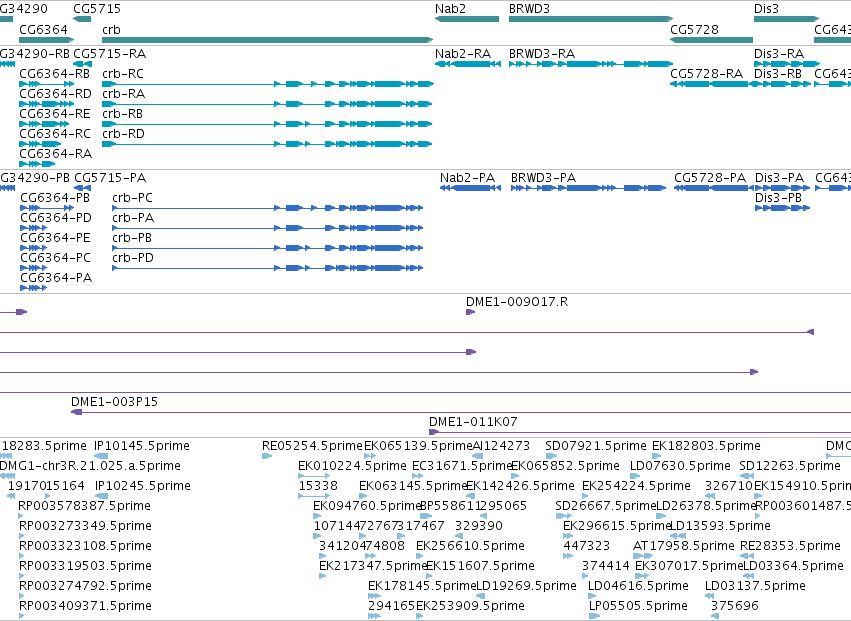851x621 pixels.
Task: Click the SD12263.5prime EST label
Action: pyautogui.click(x=790, y=466)
